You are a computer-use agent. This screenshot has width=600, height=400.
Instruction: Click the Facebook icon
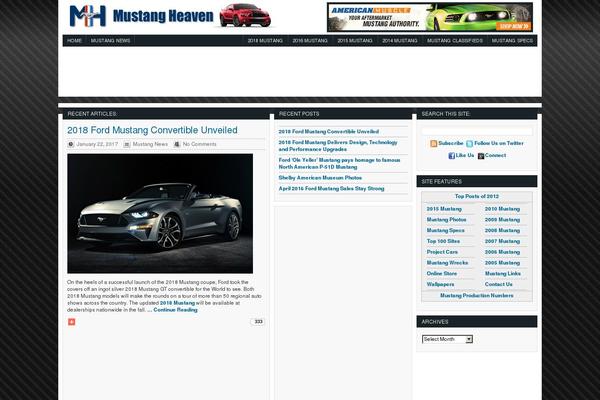tap(452, 156)
